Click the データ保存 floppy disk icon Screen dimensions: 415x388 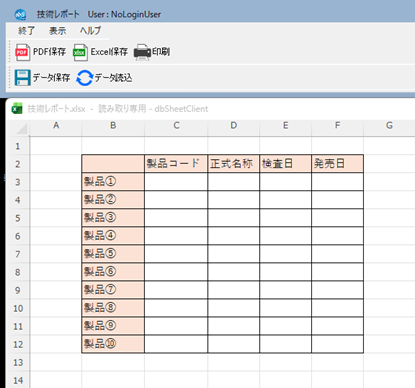22,78
